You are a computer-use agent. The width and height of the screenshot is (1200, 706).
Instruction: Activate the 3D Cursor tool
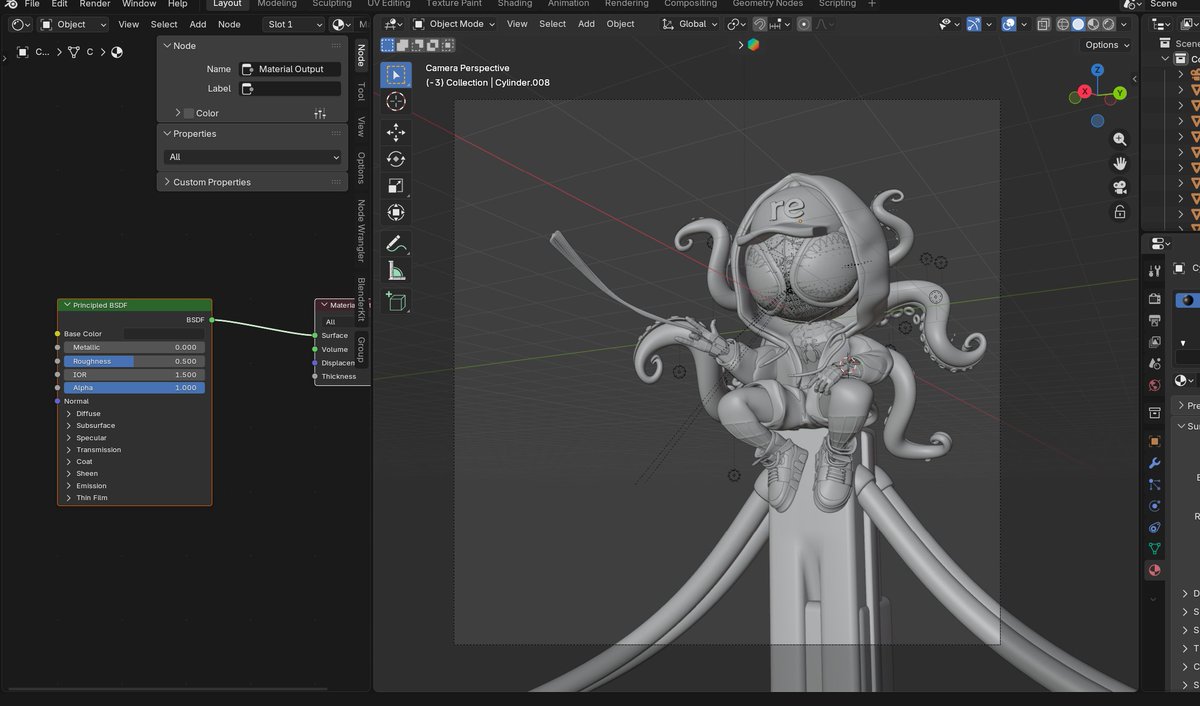[396, 101]
